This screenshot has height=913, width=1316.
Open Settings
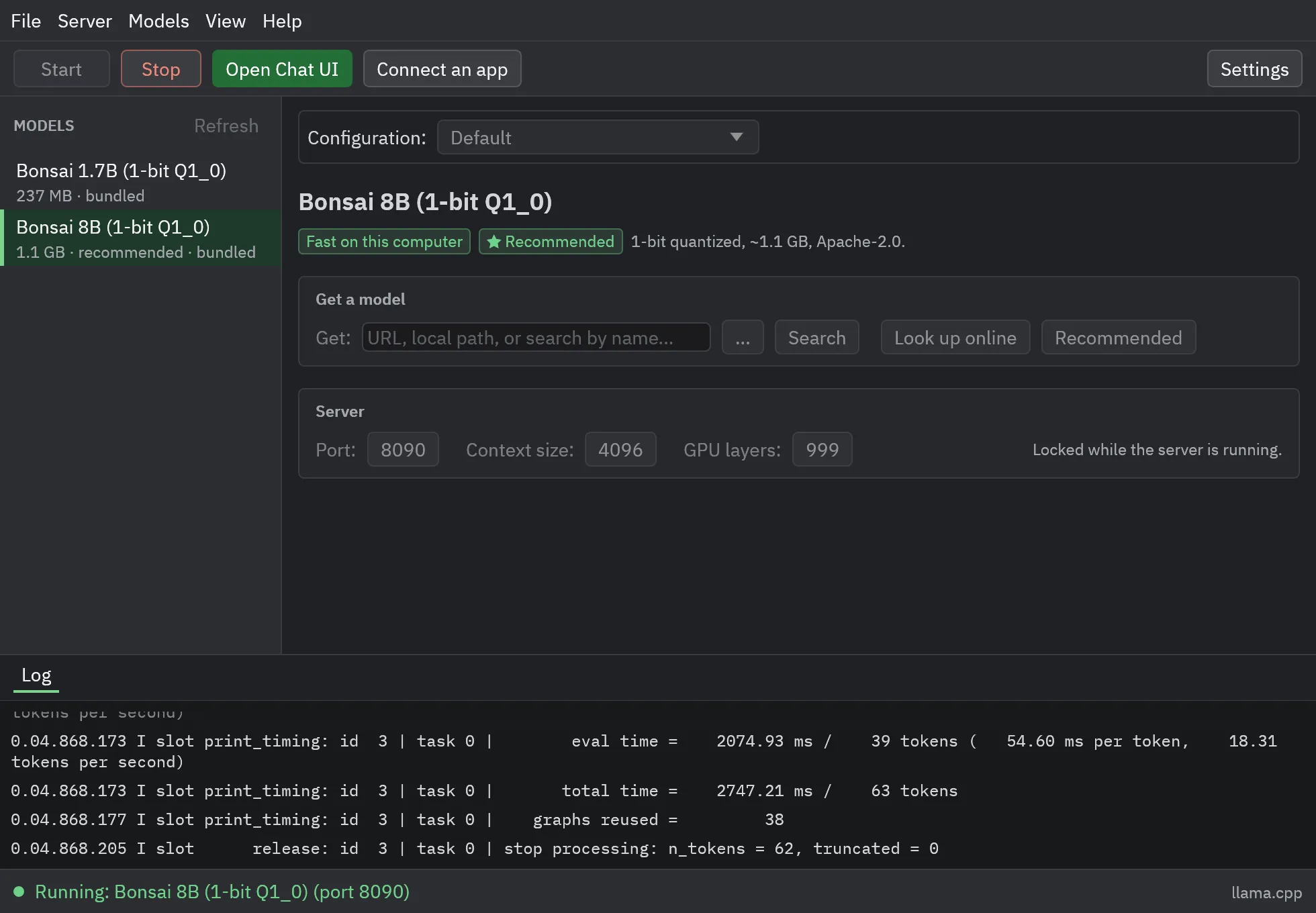click(1254, 68)
